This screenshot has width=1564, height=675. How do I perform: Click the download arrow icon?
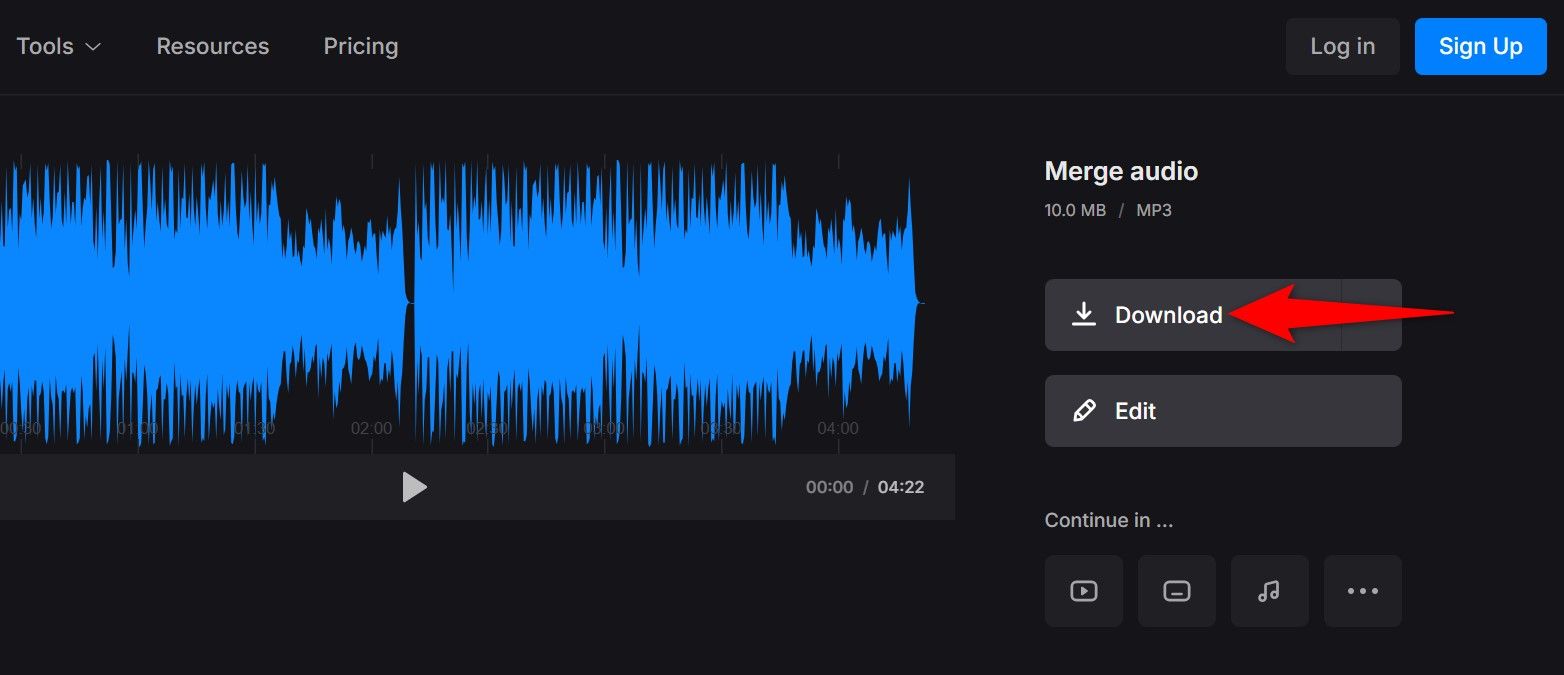click(x=1083, y=315)
